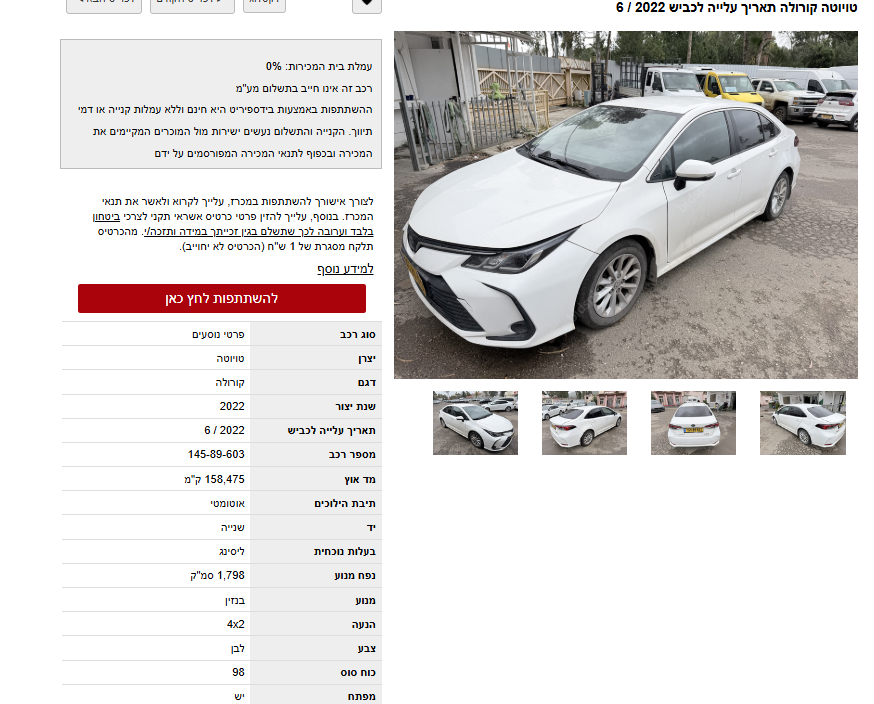The image size is (874, 704).
Task: Open the main white Corolla photo
Action: pos(625,205)
